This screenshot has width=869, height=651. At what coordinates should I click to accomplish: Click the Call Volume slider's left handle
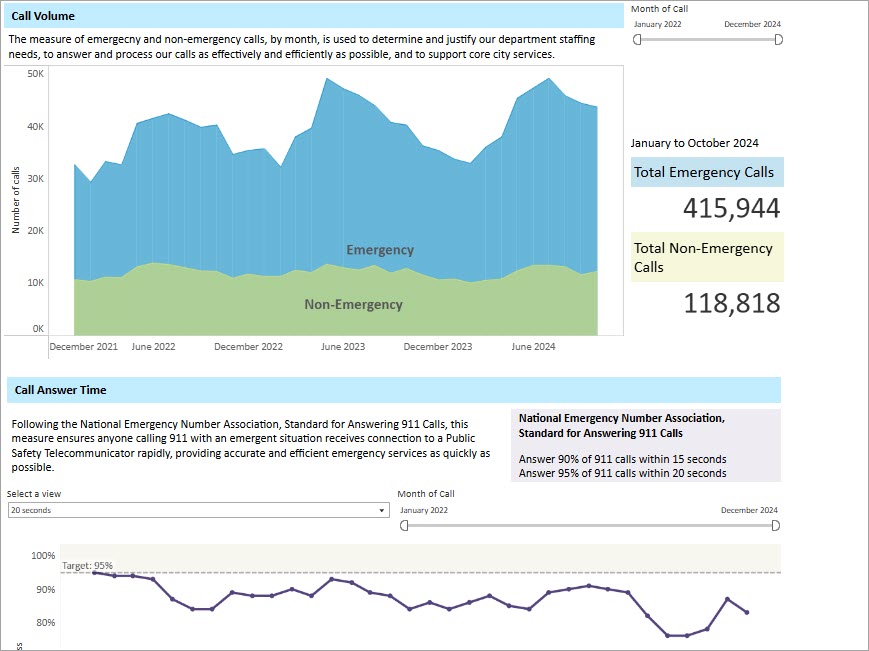tap(638, 39)
